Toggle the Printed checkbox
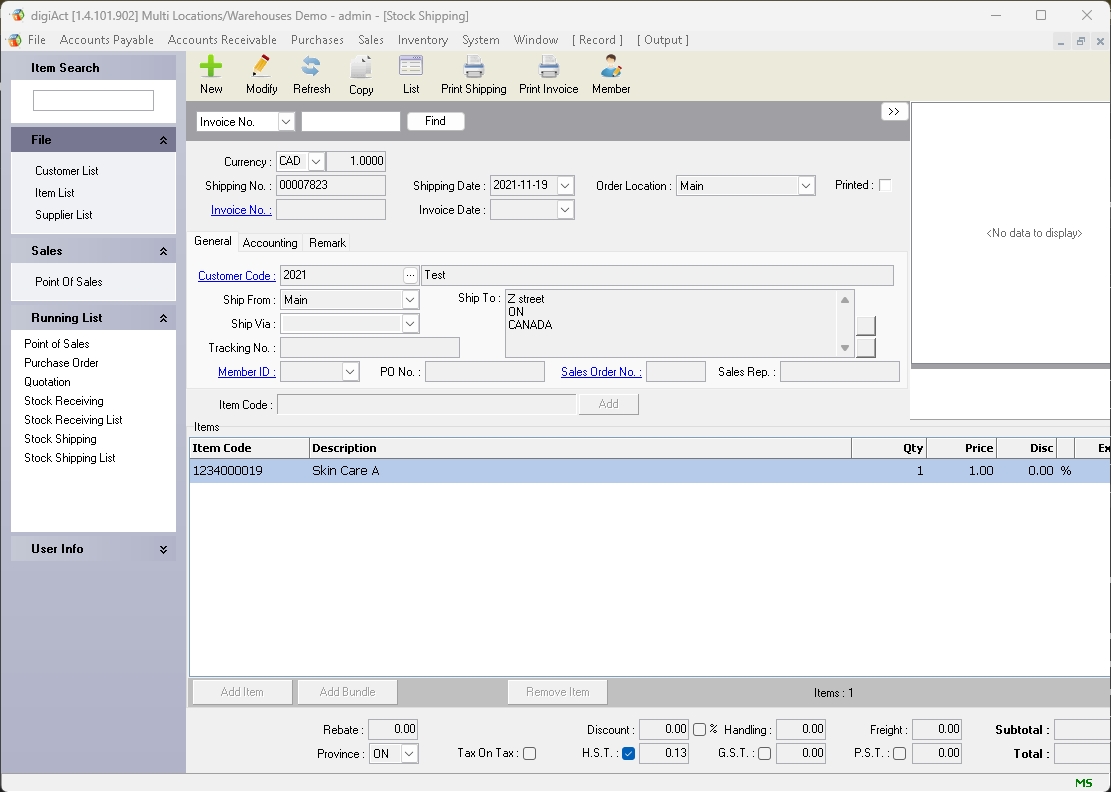Viewport: 1111px width, 792px height. [885, 185]
